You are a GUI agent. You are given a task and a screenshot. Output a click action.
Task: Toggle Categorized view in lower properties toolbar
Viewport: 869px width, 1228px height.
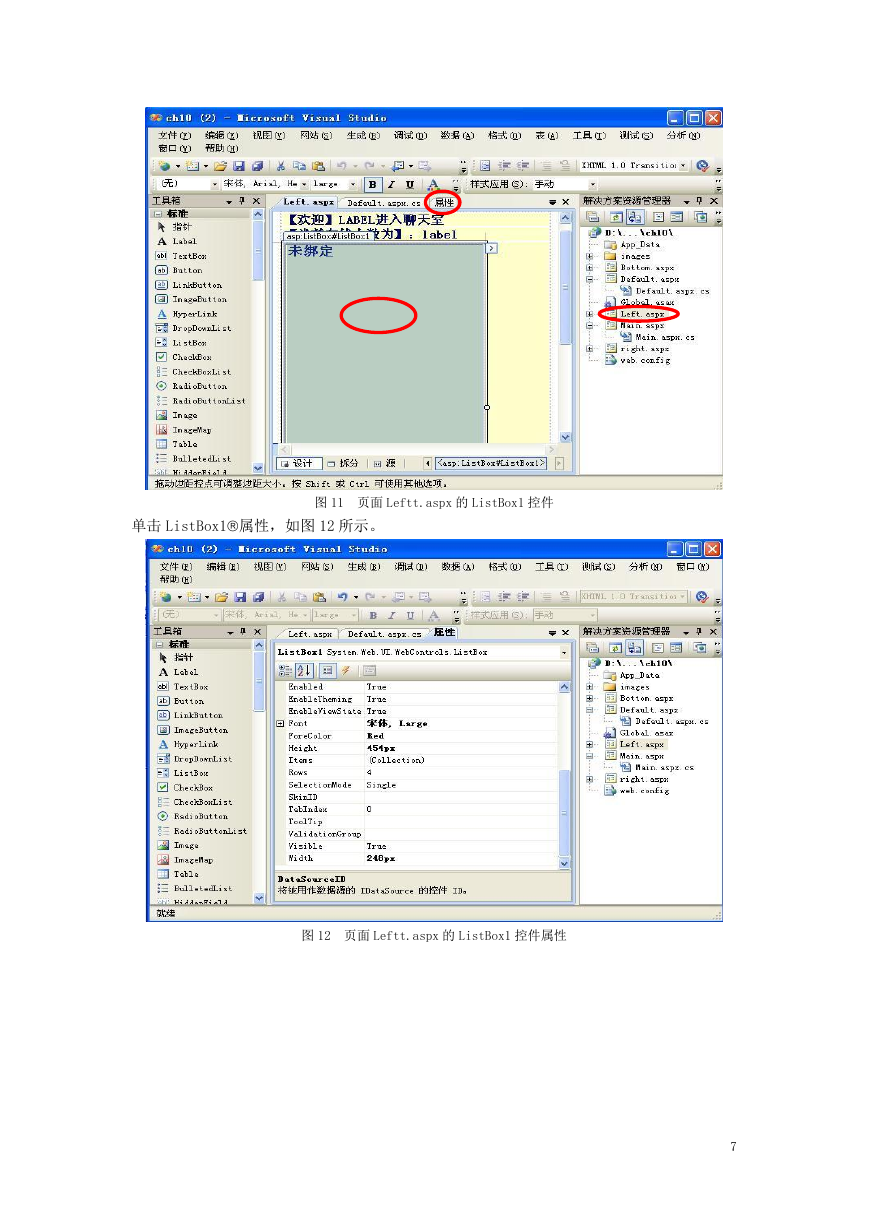tap(286, 670)
